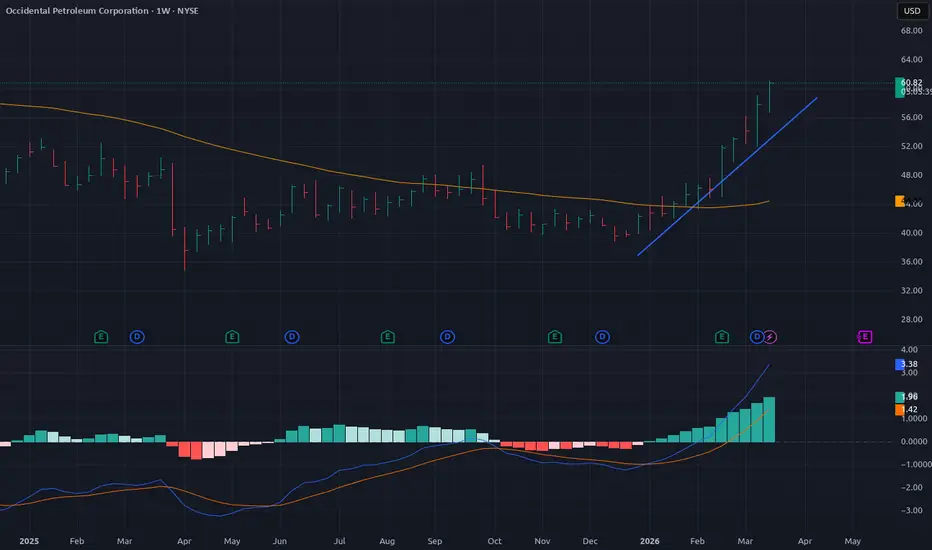Viewport: 932px width, 550px height.
Task: Open the earnings marker at May 2025
Action: tap(232, 337)
